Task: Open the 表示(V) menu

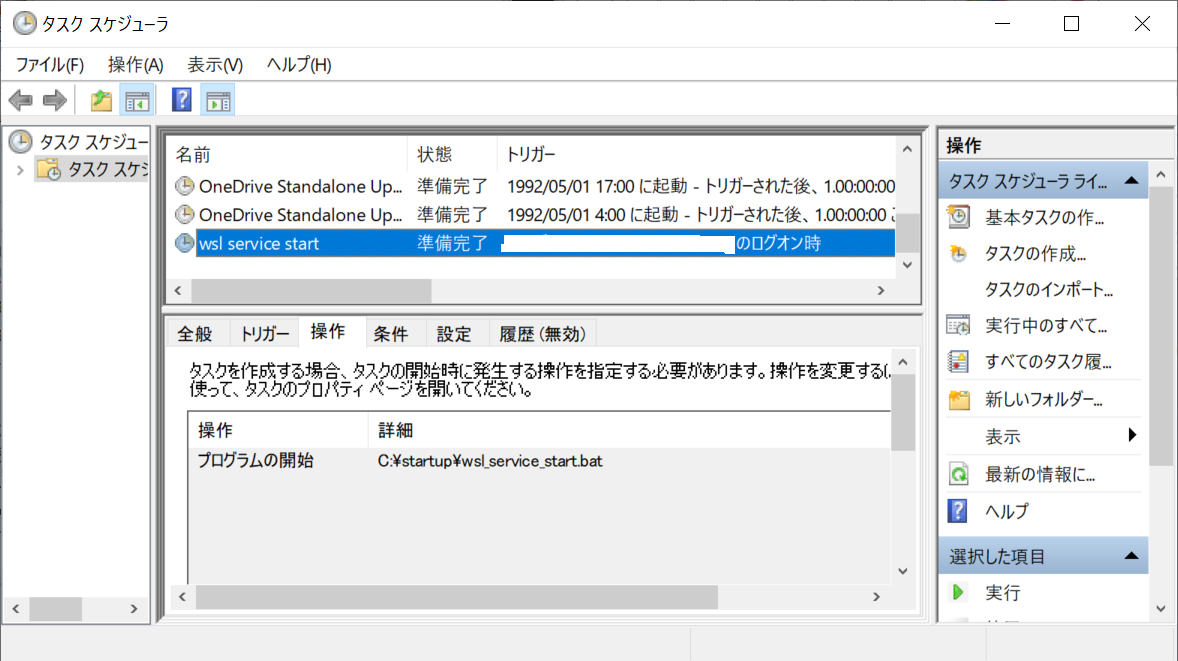Action: tap(215, 65)
